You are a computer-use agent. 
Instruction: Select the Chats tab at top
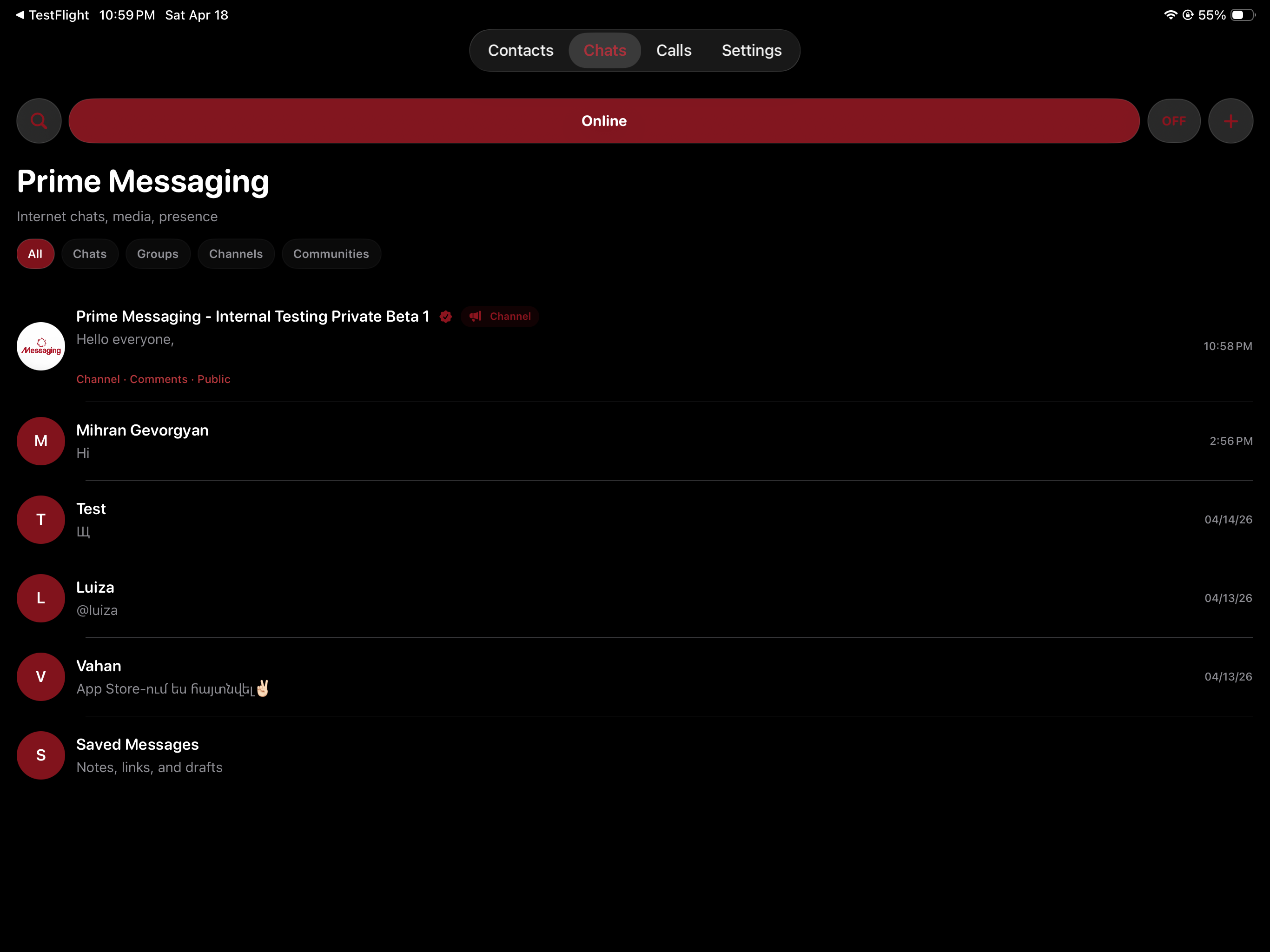tap(605, 51)
